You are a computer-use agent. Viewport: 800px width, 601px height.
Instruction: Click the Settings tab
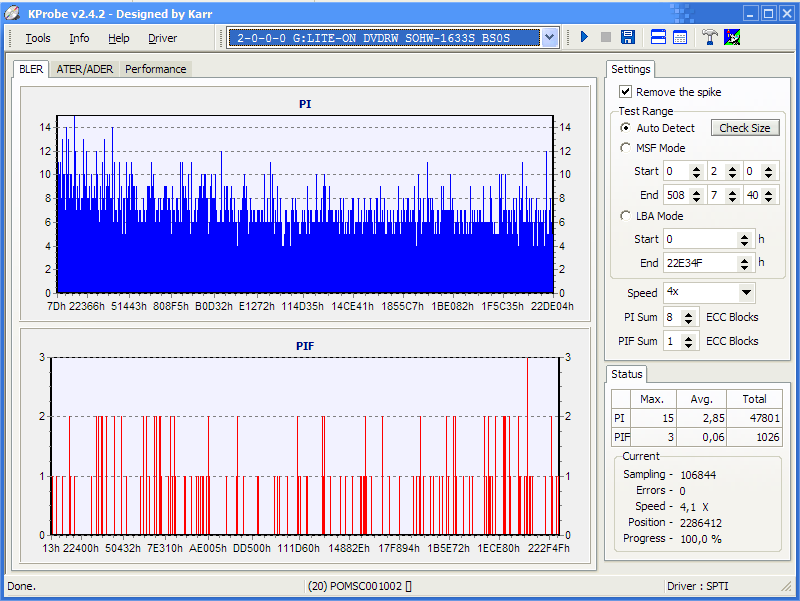pos(631,69)
